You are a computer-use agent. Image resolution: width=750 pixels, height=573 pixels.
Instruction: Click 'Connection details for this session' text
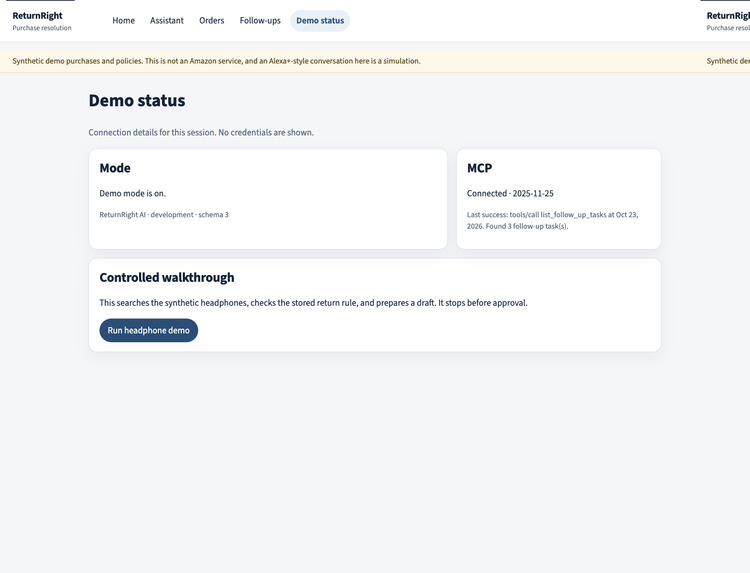pos(201,132)
